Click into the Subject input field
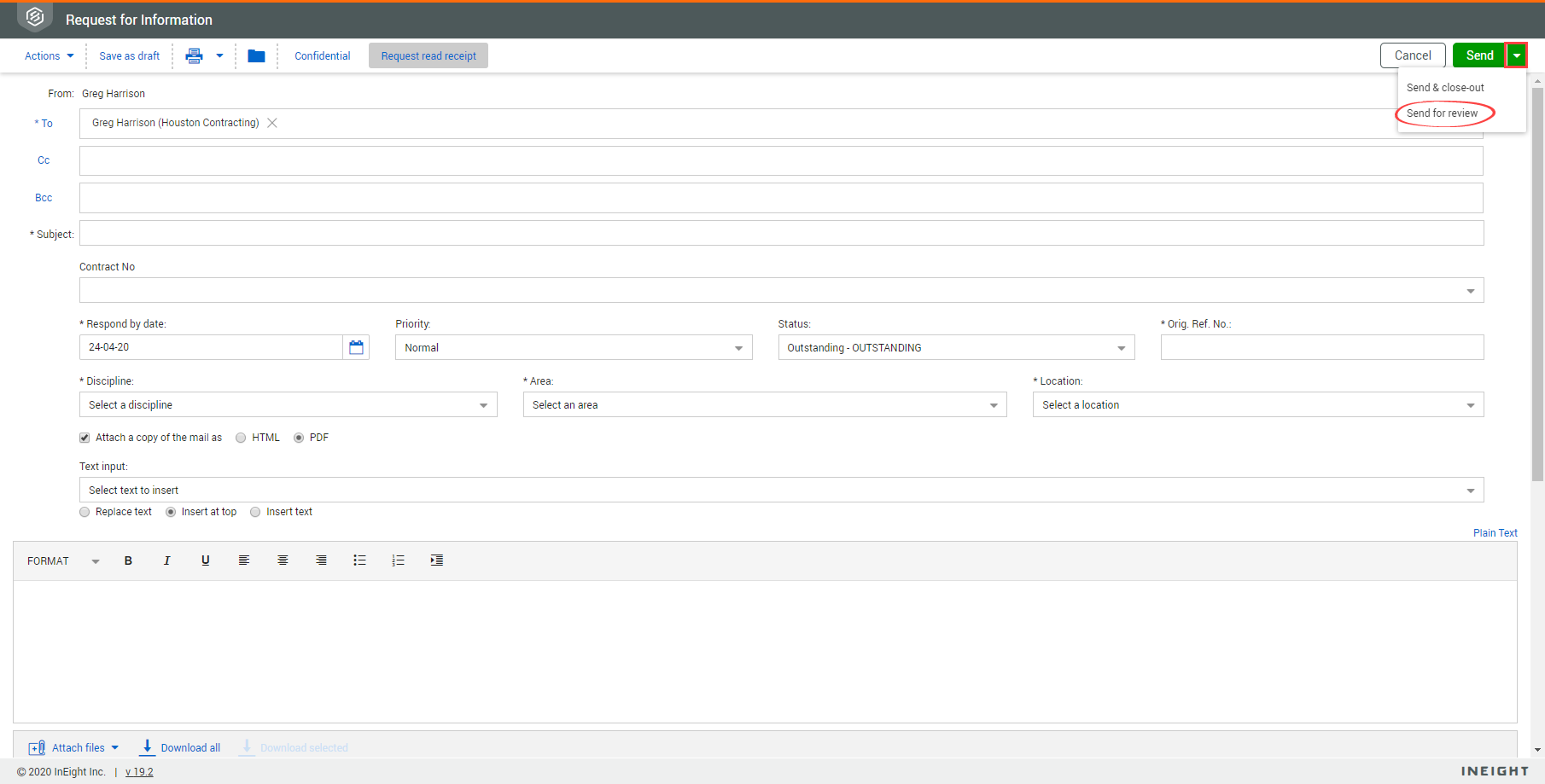 point(781,234)
